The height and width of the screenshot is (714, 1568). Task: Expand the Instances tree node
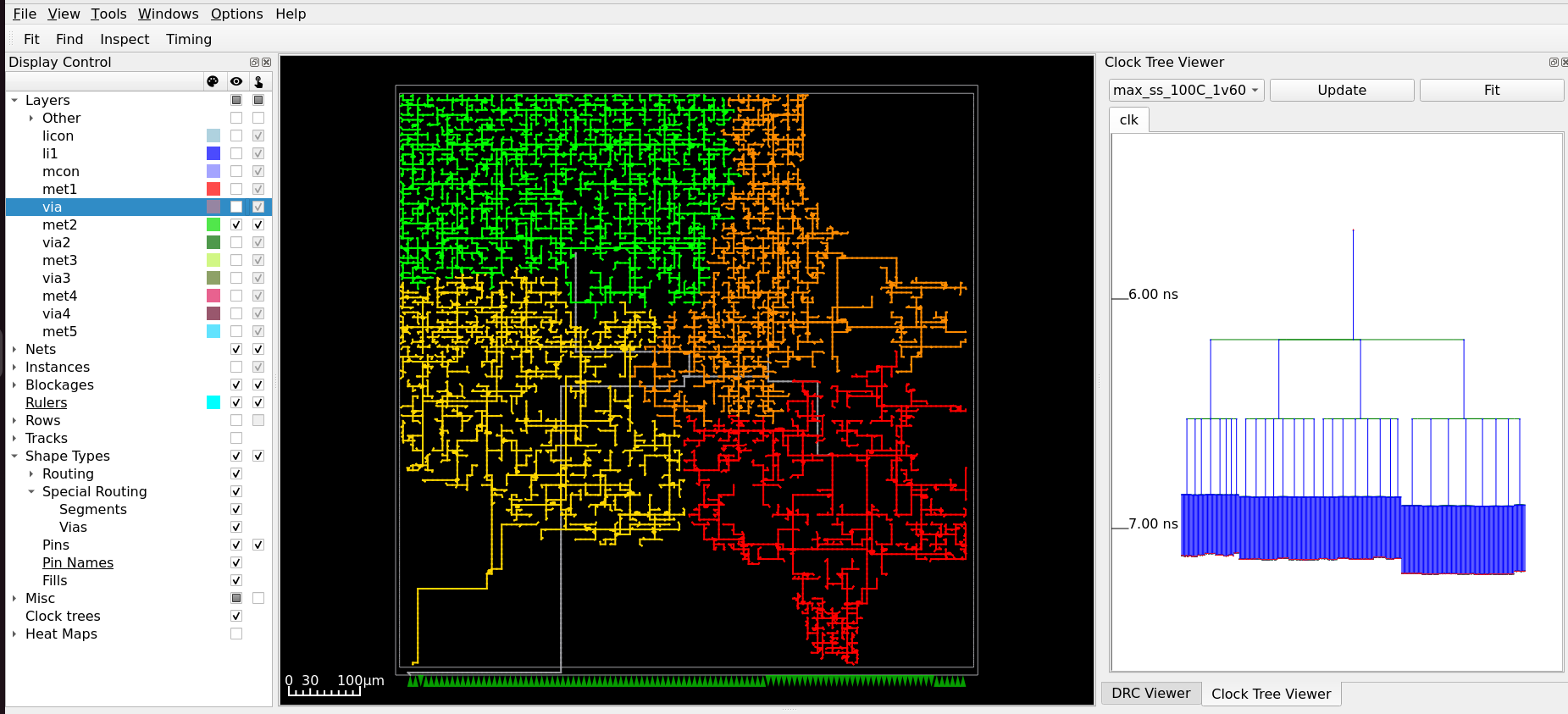tap(14, 367)
